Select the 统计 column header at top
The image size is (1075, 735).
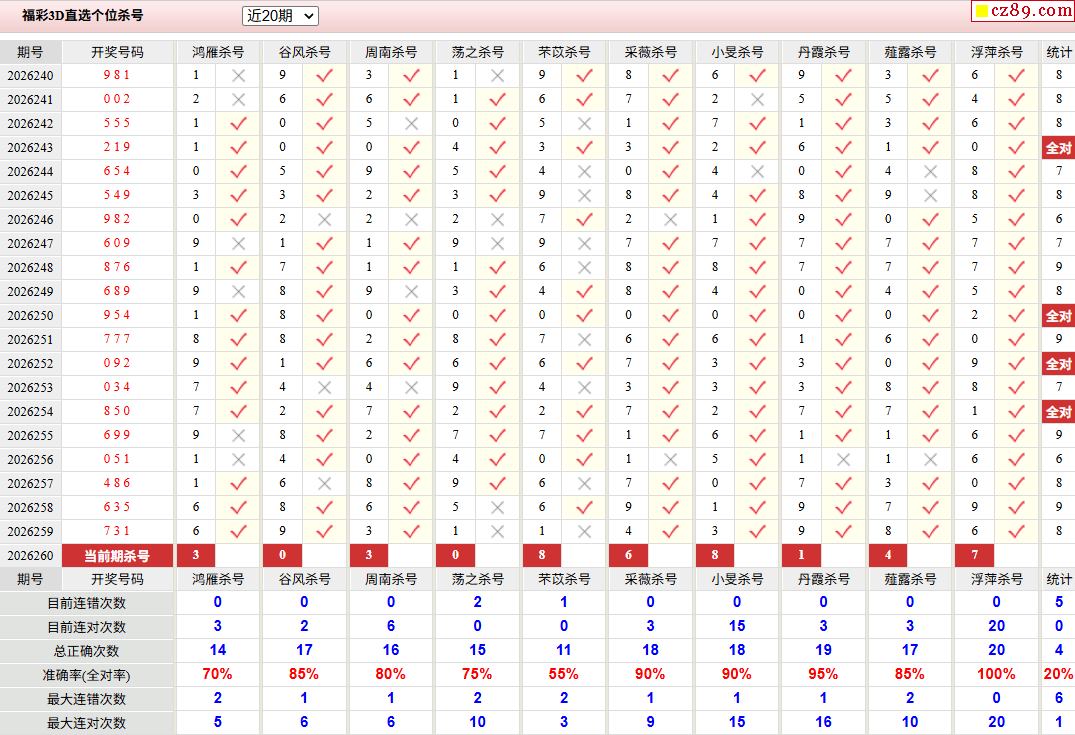coord(1059,52)
